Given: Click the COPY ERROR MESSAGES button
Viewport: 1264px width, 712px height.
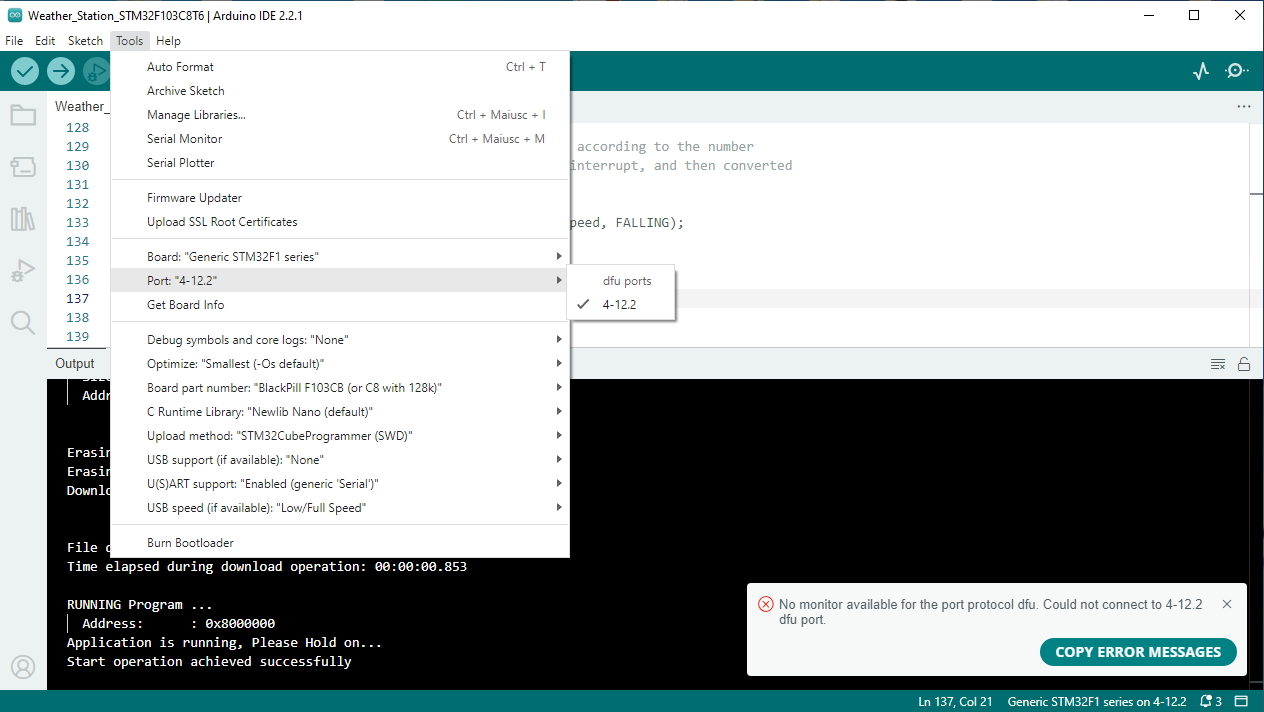Looking at the screenshot, I should 1138,651.
